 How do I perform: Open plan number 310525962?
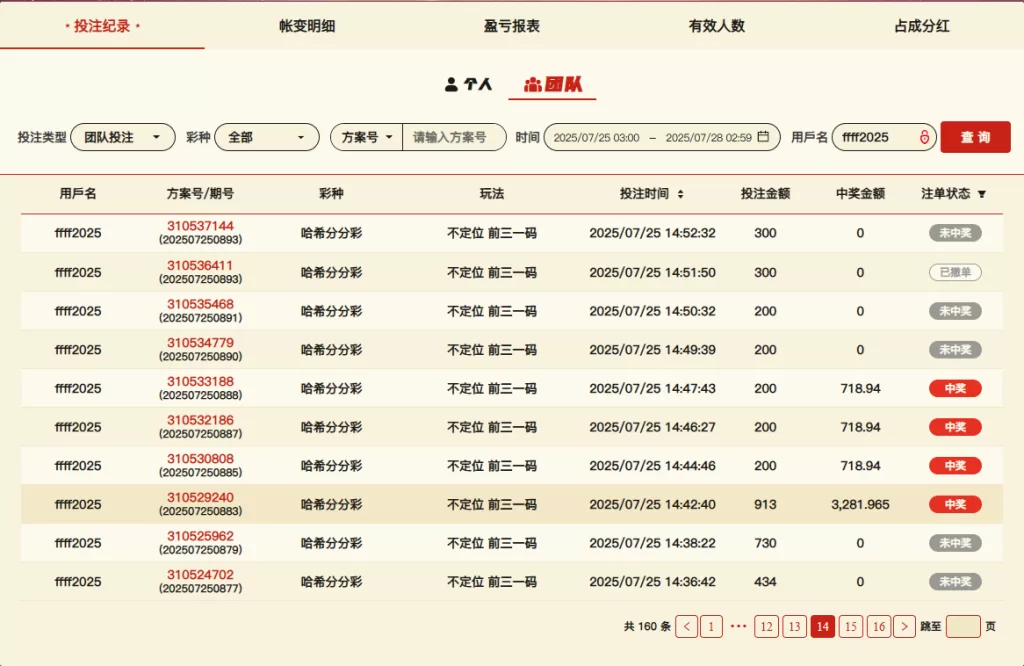point(200,535)
